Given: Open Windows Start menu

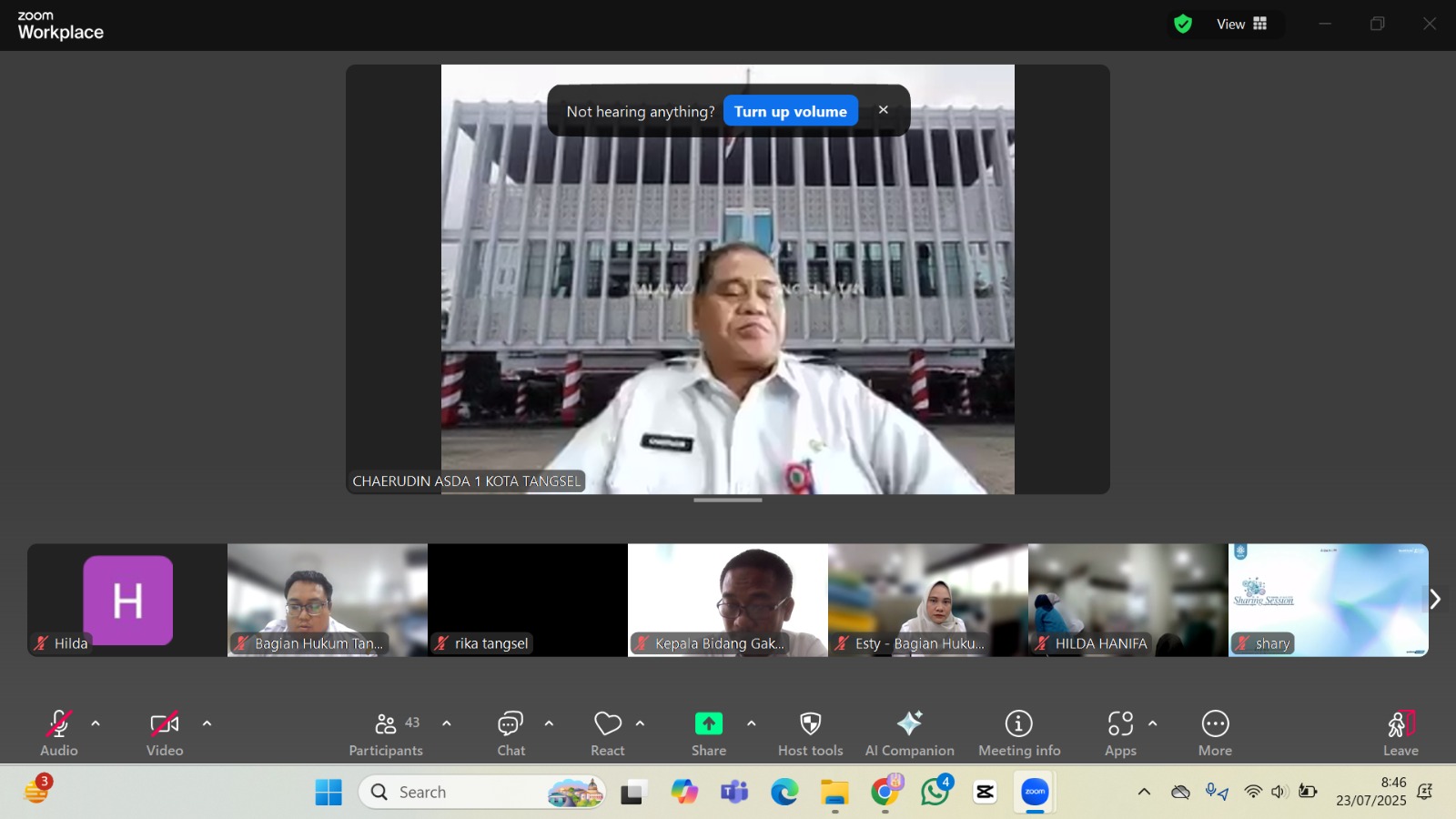Looking at the screenshot, I should click(x=329, y=793).
